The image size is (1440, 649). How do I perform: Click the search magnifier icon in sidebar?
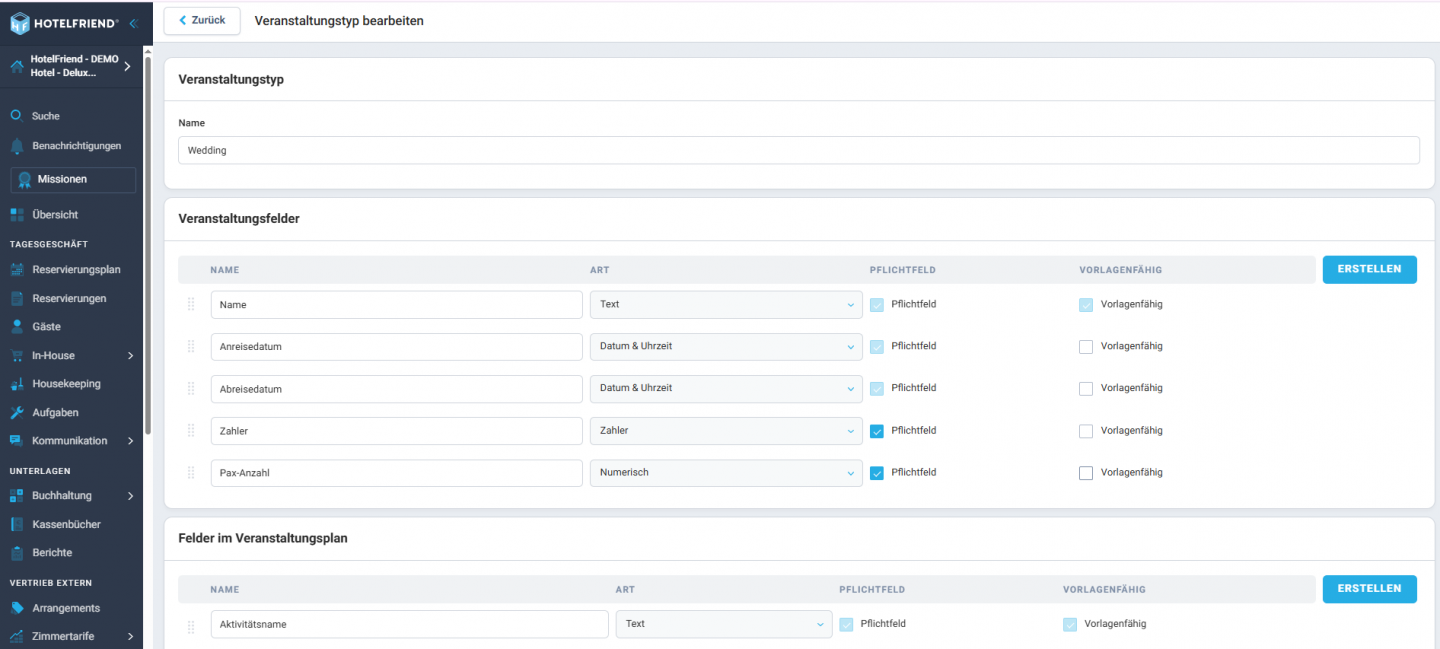[x=16, y=116]
